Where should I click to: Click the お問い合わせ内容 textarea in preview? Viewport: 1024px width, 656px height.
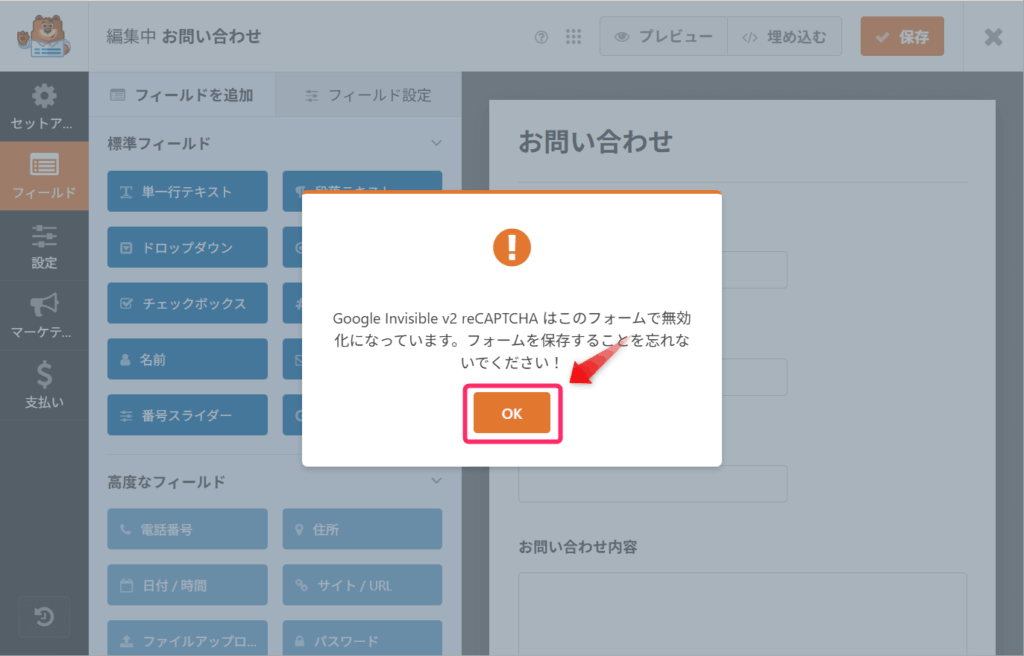tap(743, 614)
